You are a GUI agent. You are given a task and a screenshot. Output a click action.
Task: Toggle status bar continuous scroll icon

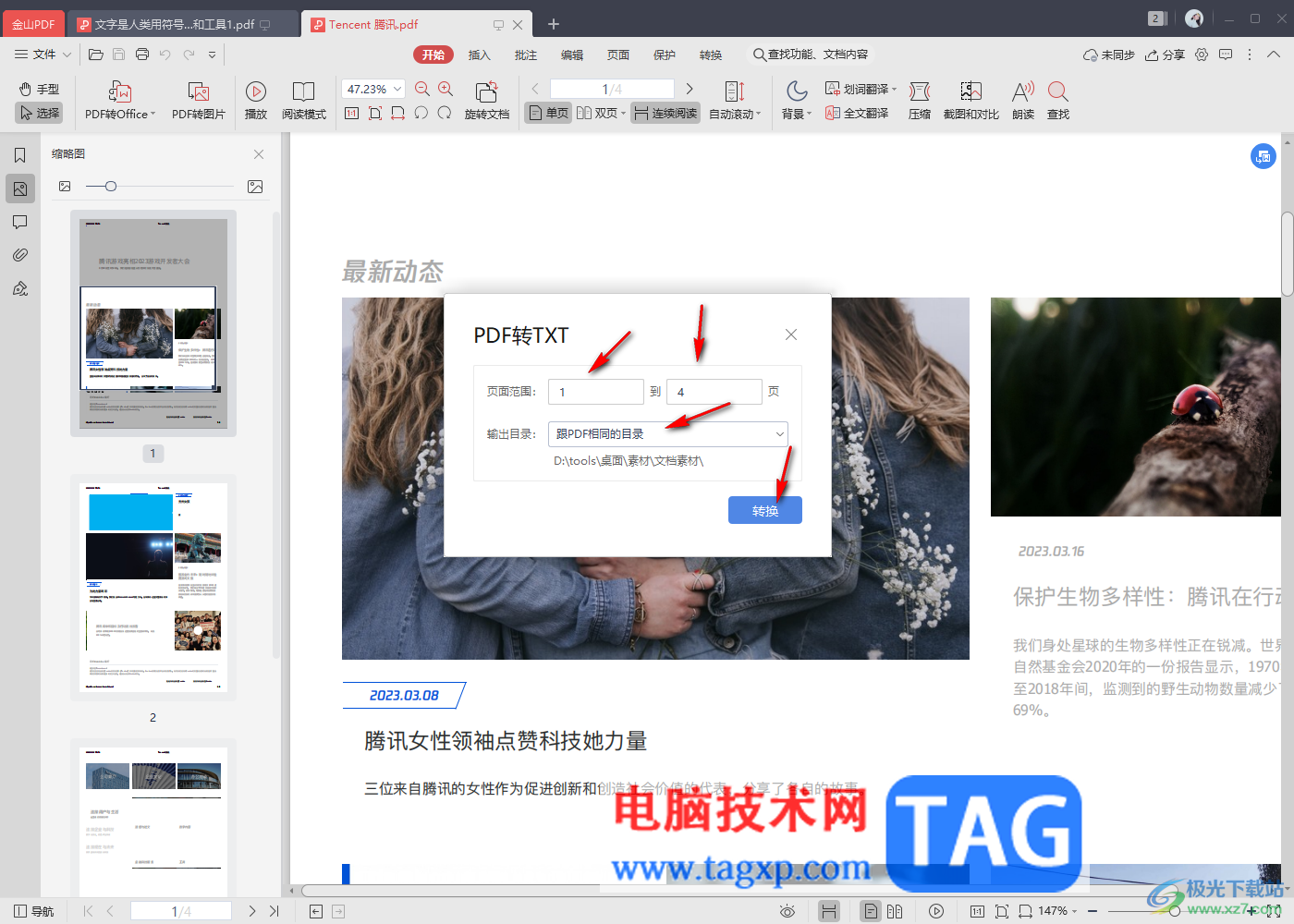(x=829, y=911)
